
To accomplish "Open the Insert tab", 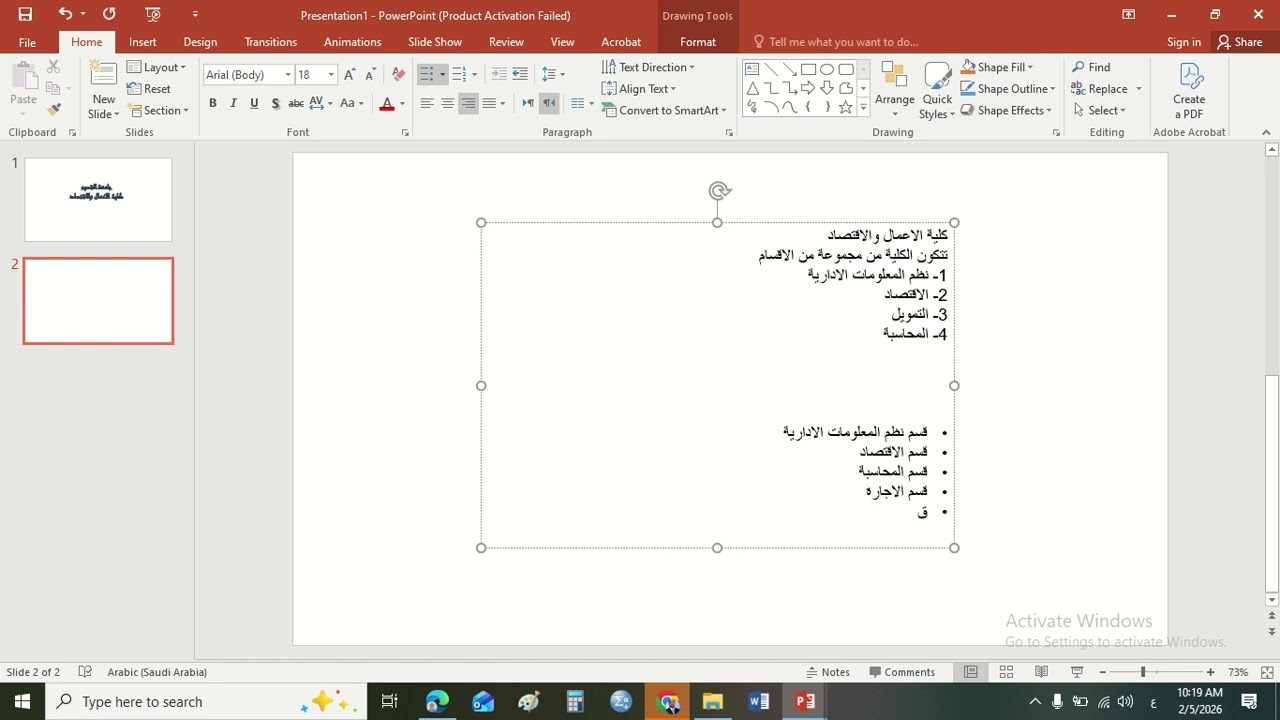I will click(142, 42).
